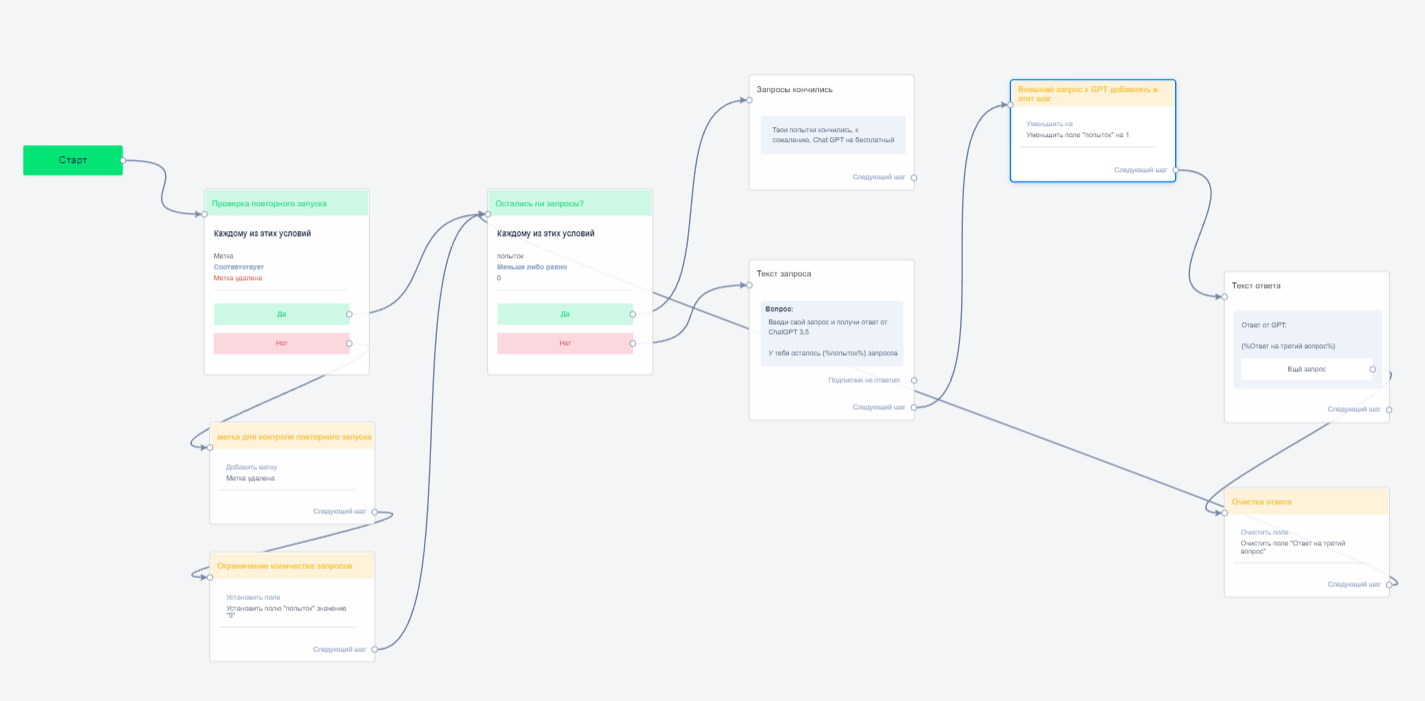Click the green Старт block

(x=72, y=160)
